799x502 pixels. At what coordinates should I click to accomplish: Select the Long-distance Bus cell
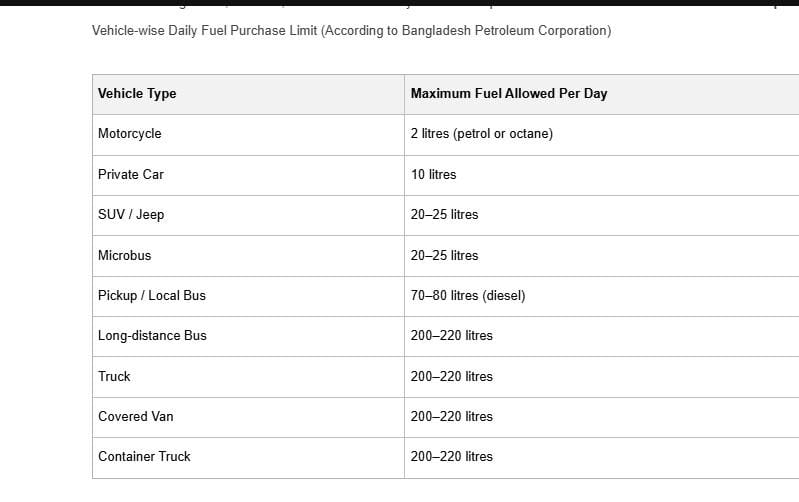(x=152, y=335)
